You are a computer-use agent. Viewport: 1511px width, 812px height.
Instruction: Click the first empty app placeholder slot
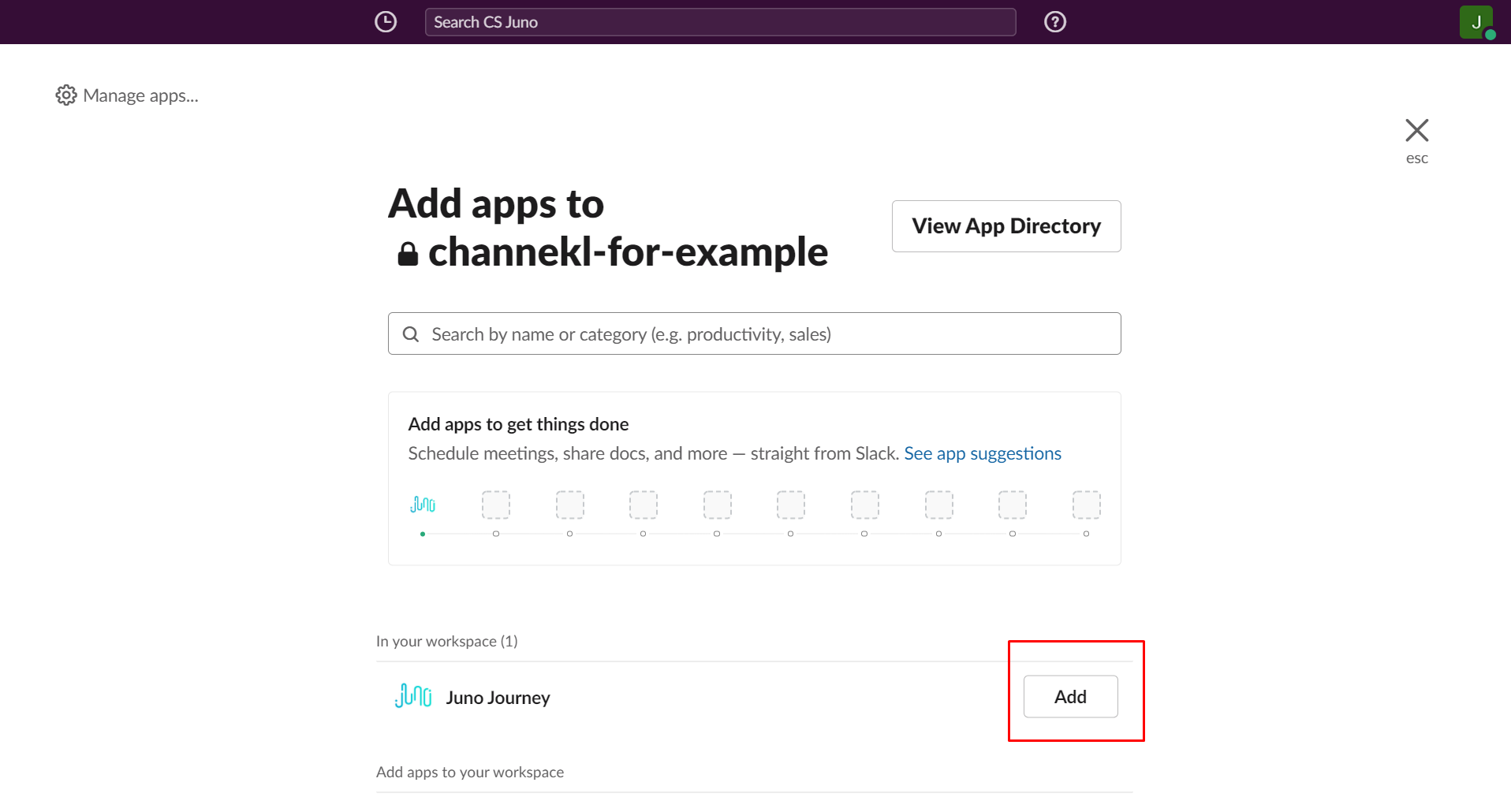496,505
